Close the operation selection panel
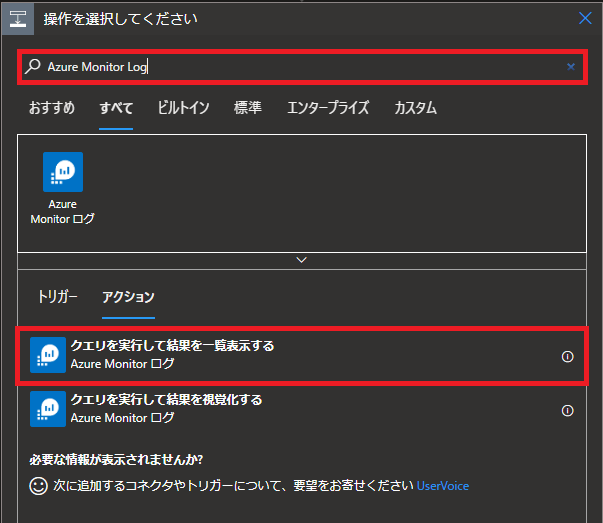Screen dimensions: 603x523 click(x=585, y=18)
